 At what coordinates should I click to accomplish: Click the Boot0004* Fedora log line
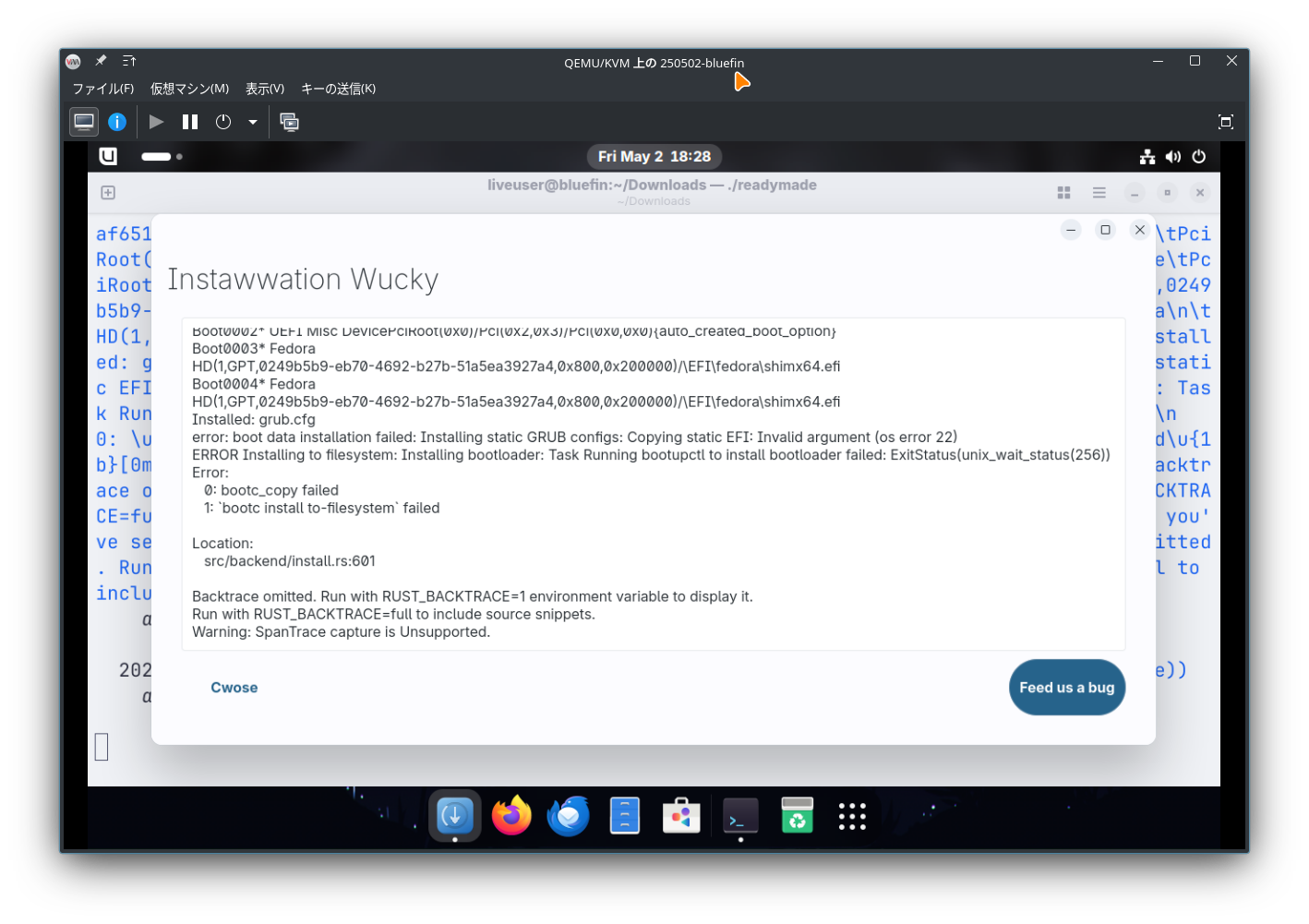point(254,384)
